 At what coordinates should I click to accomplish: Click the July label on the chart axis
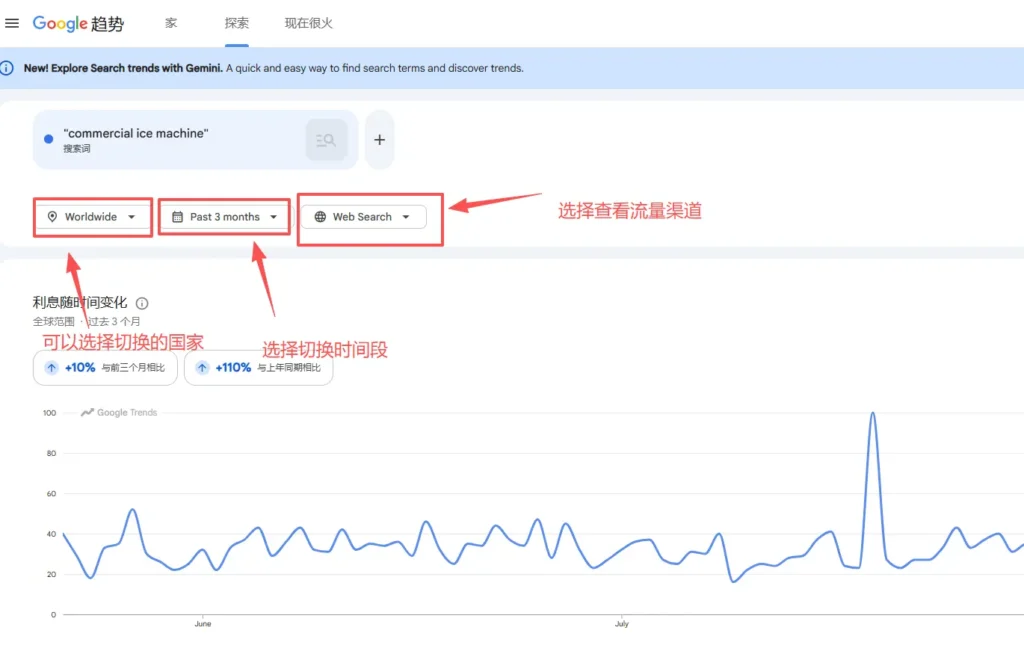coord(622,624)
